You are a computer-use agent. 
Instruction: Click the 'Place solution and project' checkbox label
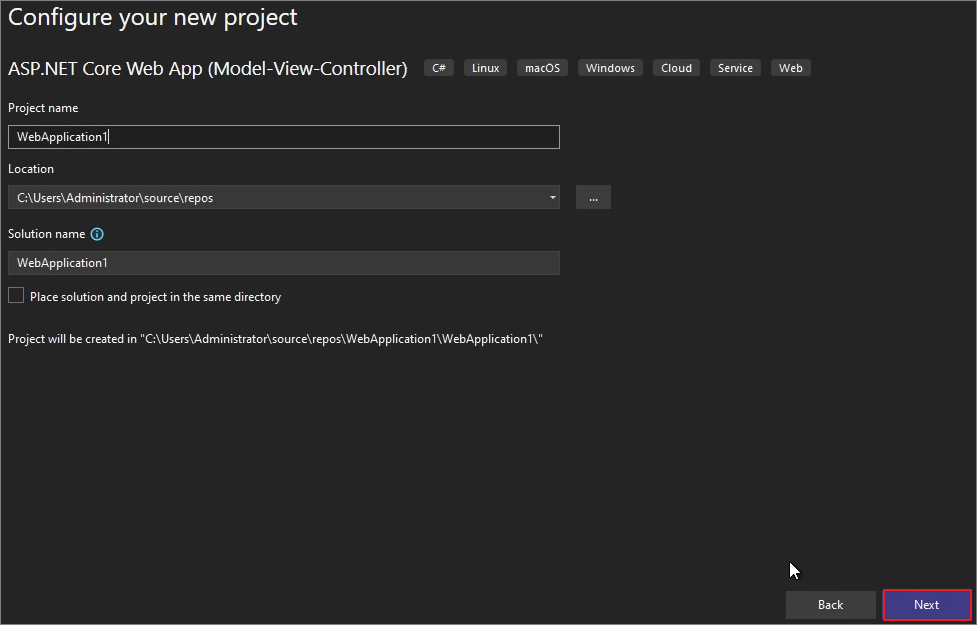coord(156,297)
